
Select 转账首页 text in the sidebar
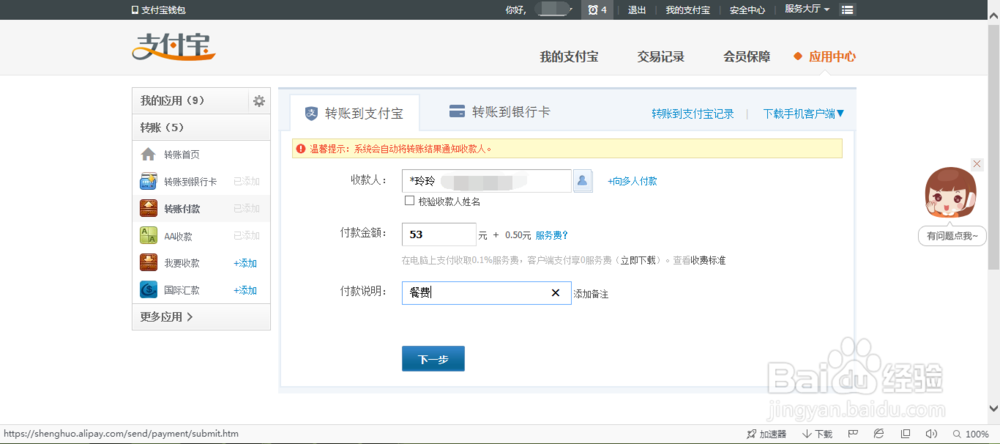pyautogui.click(x=182, y=154)
